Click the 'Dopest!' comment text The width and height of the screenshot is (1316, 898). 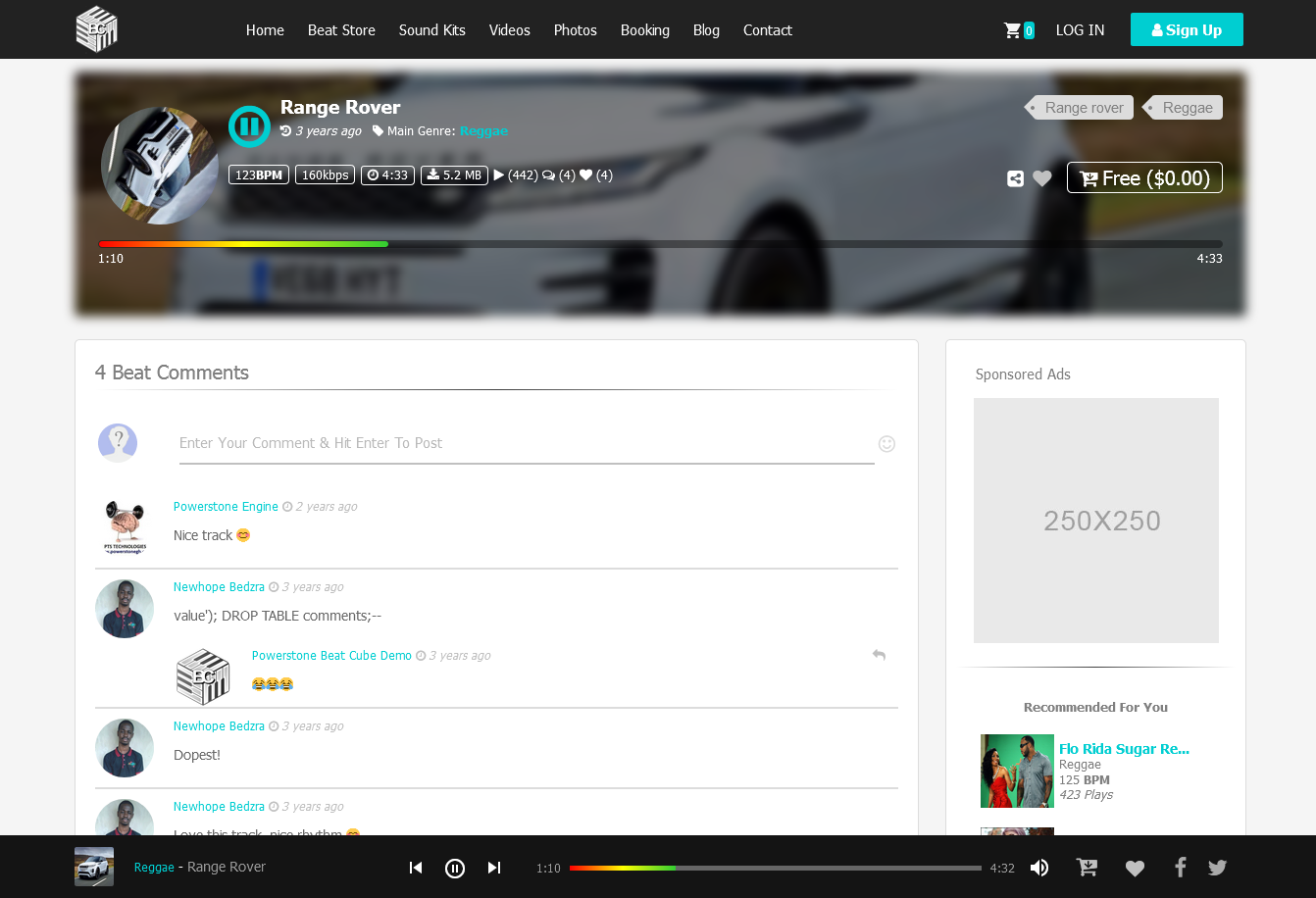[x=197, y=755]
